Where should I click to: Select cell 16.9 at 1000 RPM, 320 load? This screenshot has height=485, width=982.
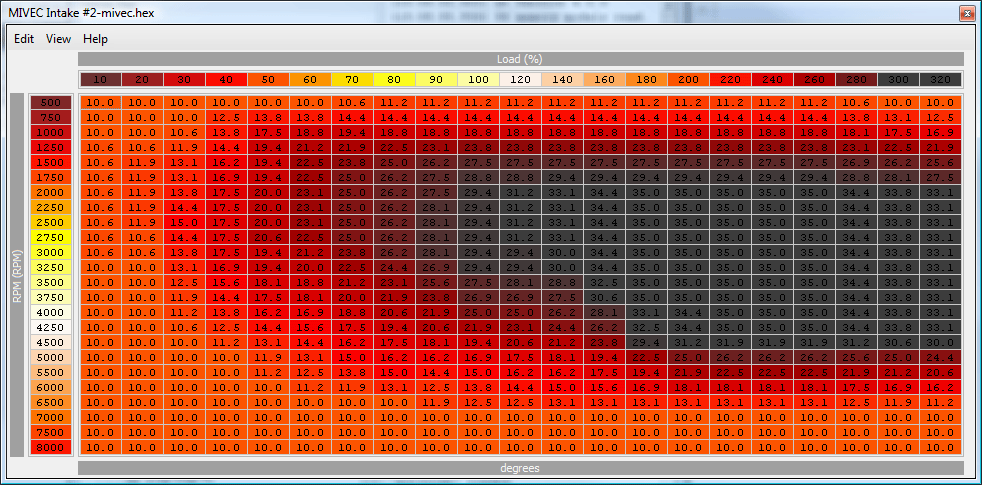(940, 132)
